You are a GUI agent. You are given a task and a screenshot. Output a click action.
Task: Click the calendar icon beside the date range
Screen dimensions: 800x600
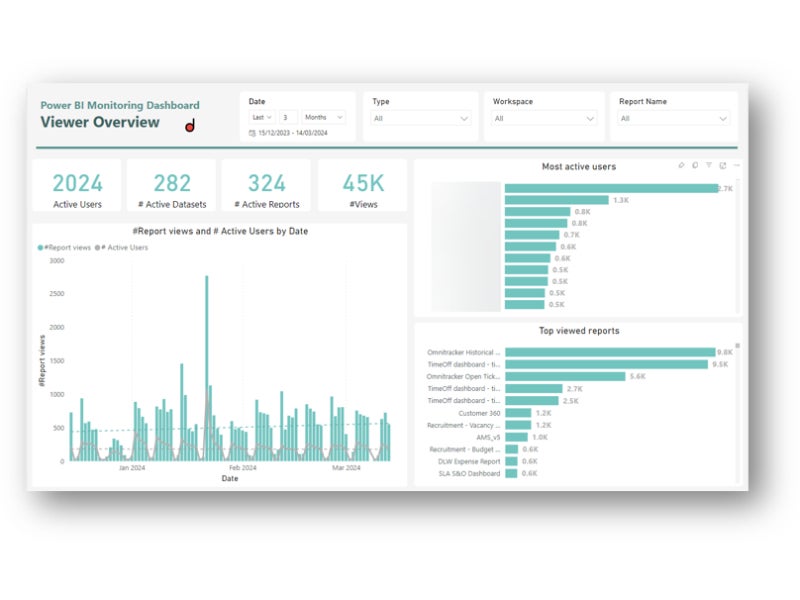252,133
